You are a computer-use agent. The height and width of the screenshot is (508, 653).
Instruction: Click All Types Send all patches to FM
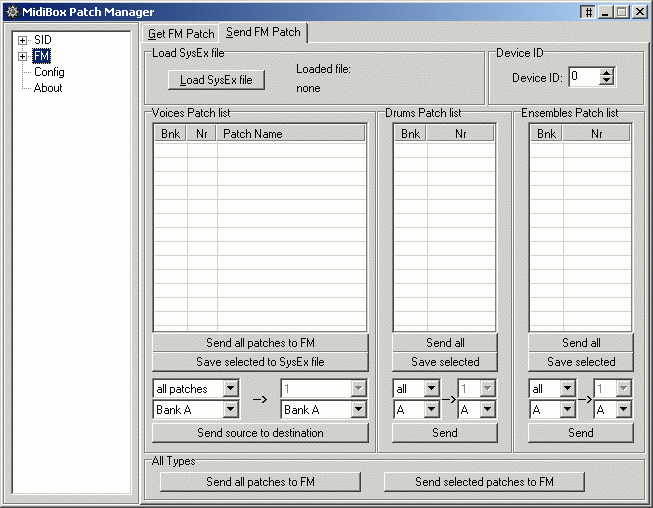click(260, 482)
